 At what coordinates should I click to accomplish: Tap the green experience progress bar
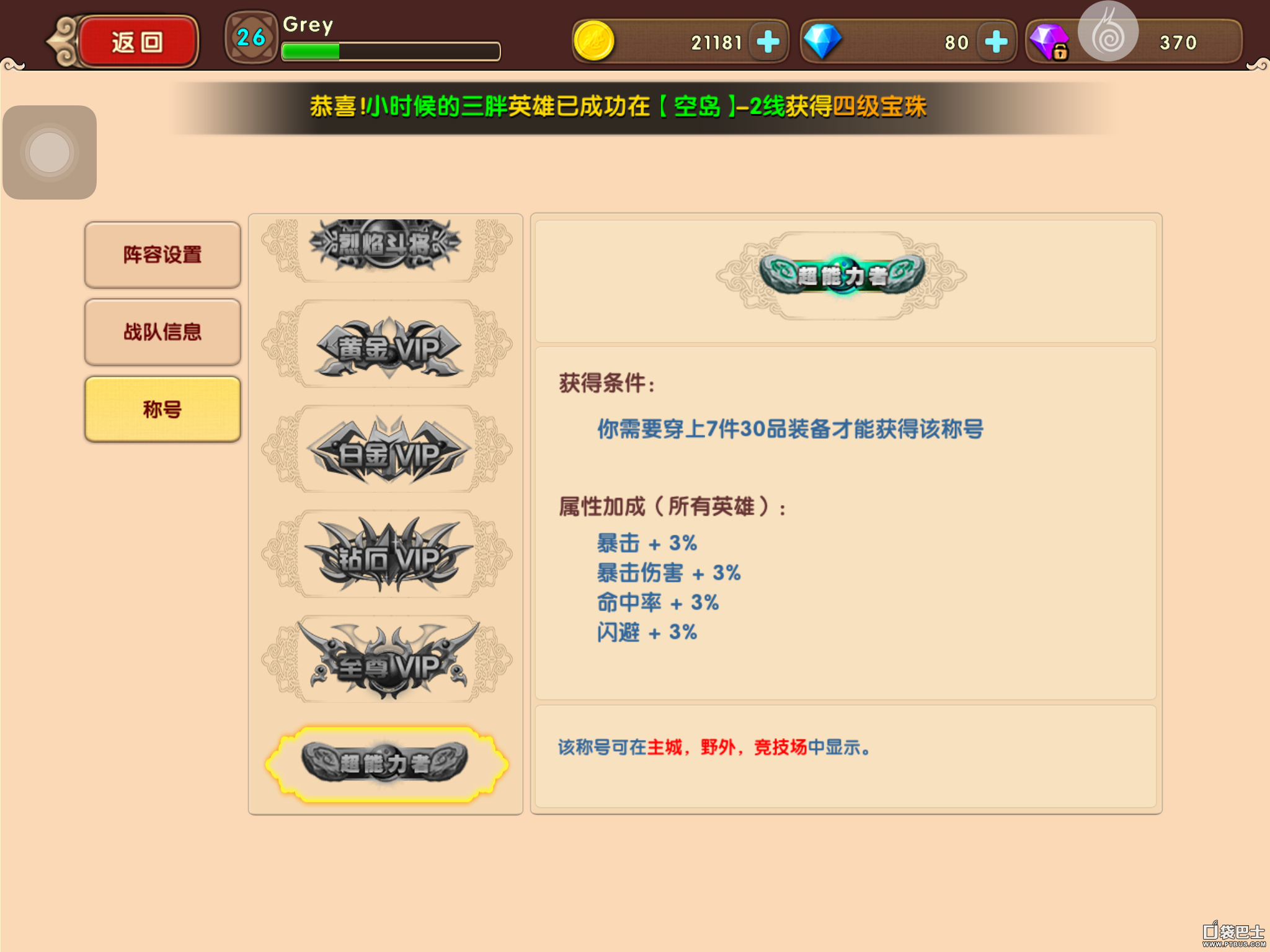[391, 51]
